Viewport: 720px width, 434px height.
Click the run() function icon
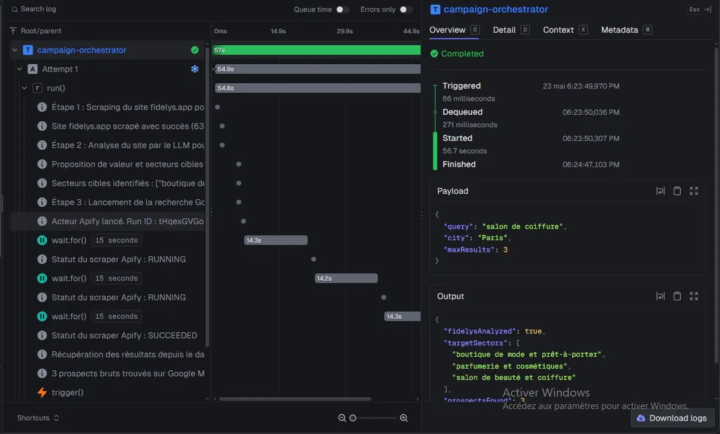(x=37, y=88)
